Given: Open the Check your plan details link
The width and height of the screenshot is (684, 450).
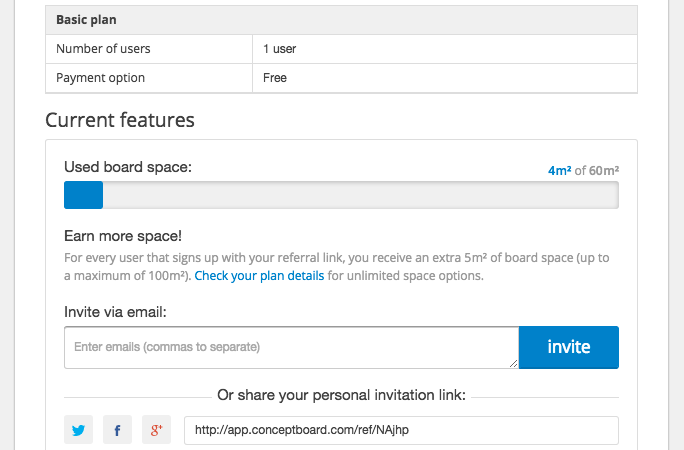Looking at the screenshot, I should 259,276.
